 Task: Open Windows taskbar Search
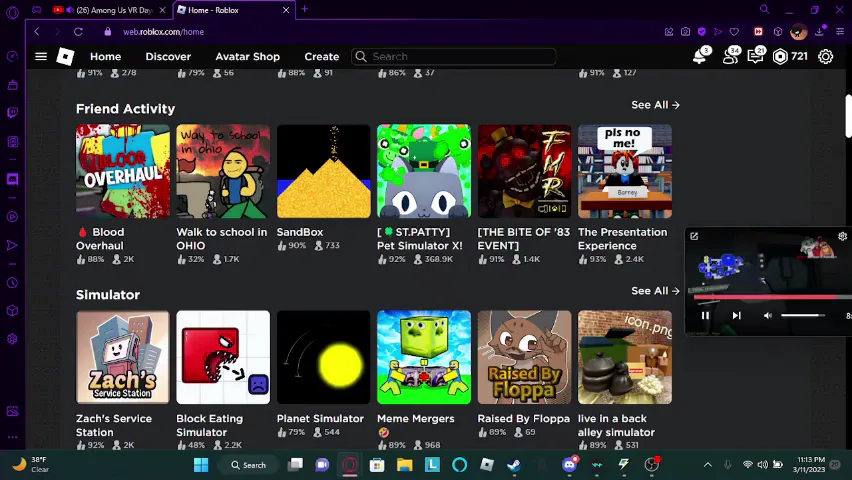248,465
